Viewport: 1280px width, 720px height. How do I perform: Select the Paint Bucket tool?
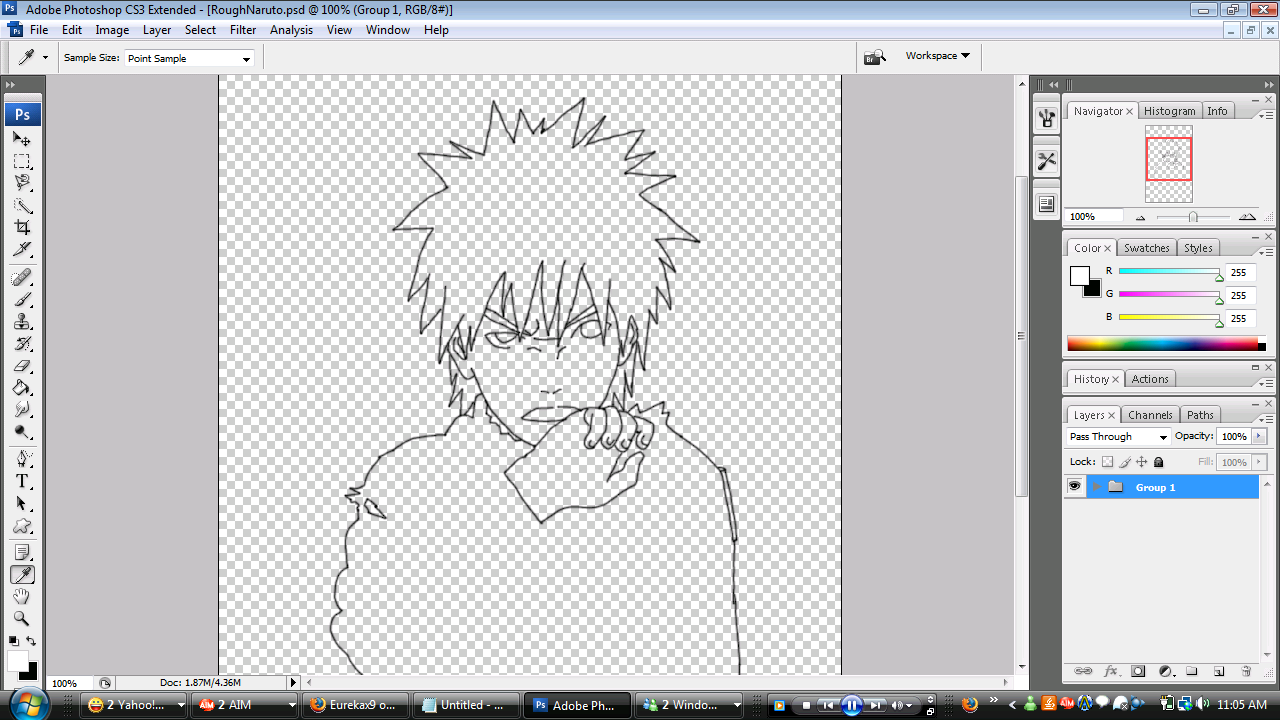(x=22, y=388)
